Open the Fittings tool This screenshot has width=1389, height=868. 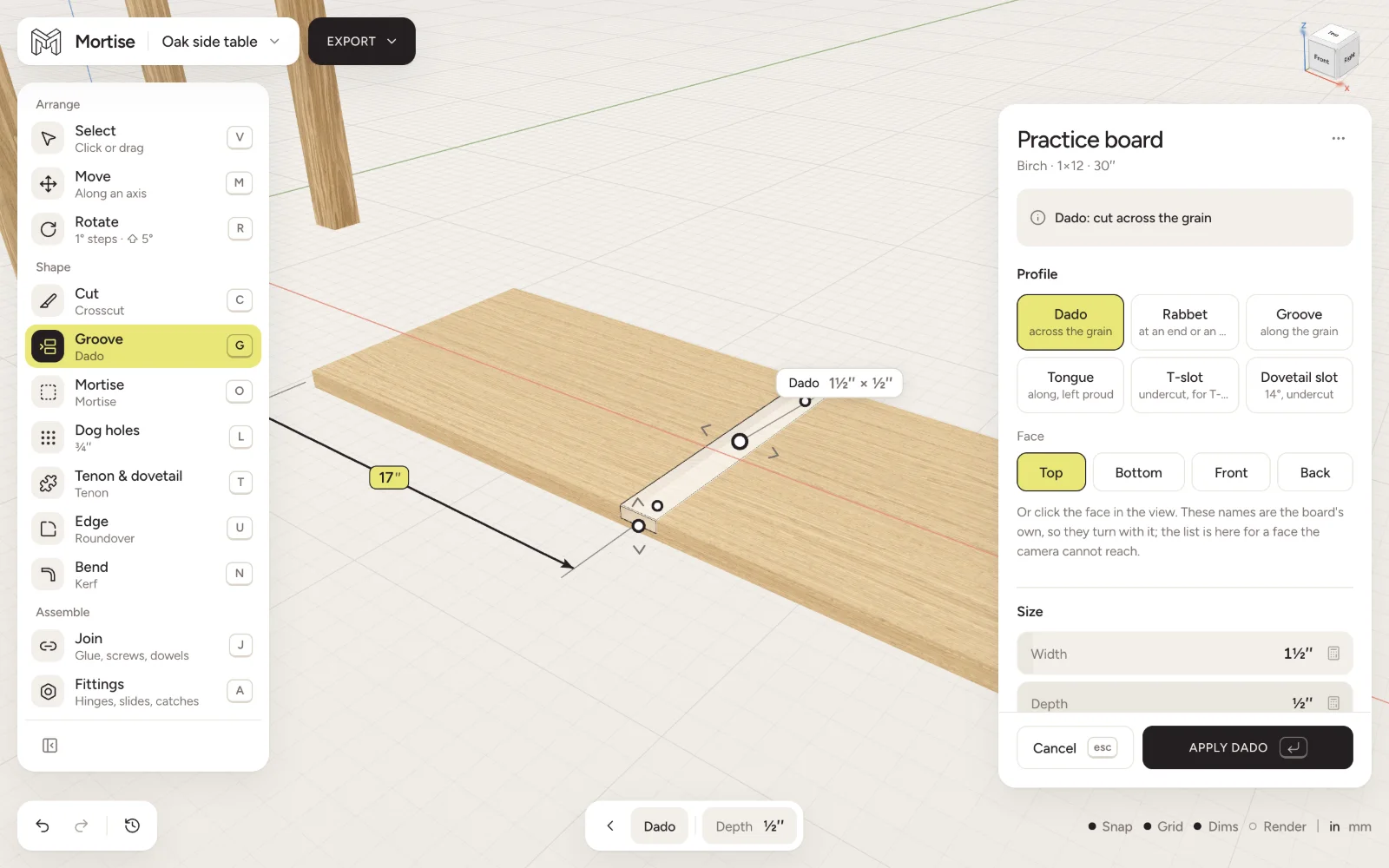(143, 692)
